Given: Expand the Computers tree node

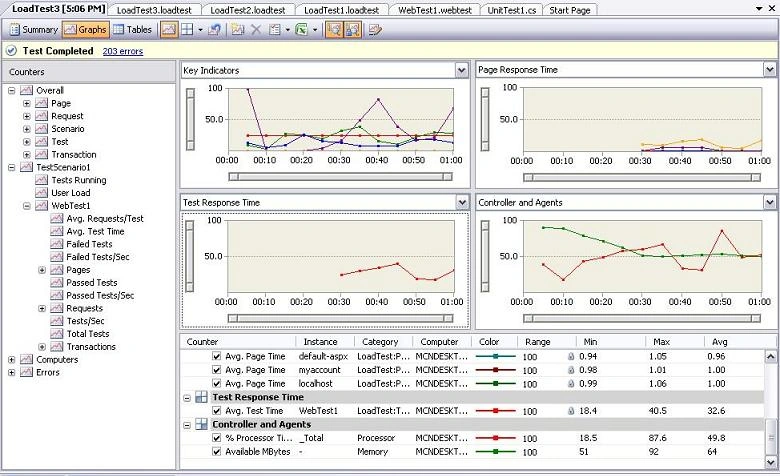Looking at the screenshot, I should pyautogui.click(x=11, y=360).
